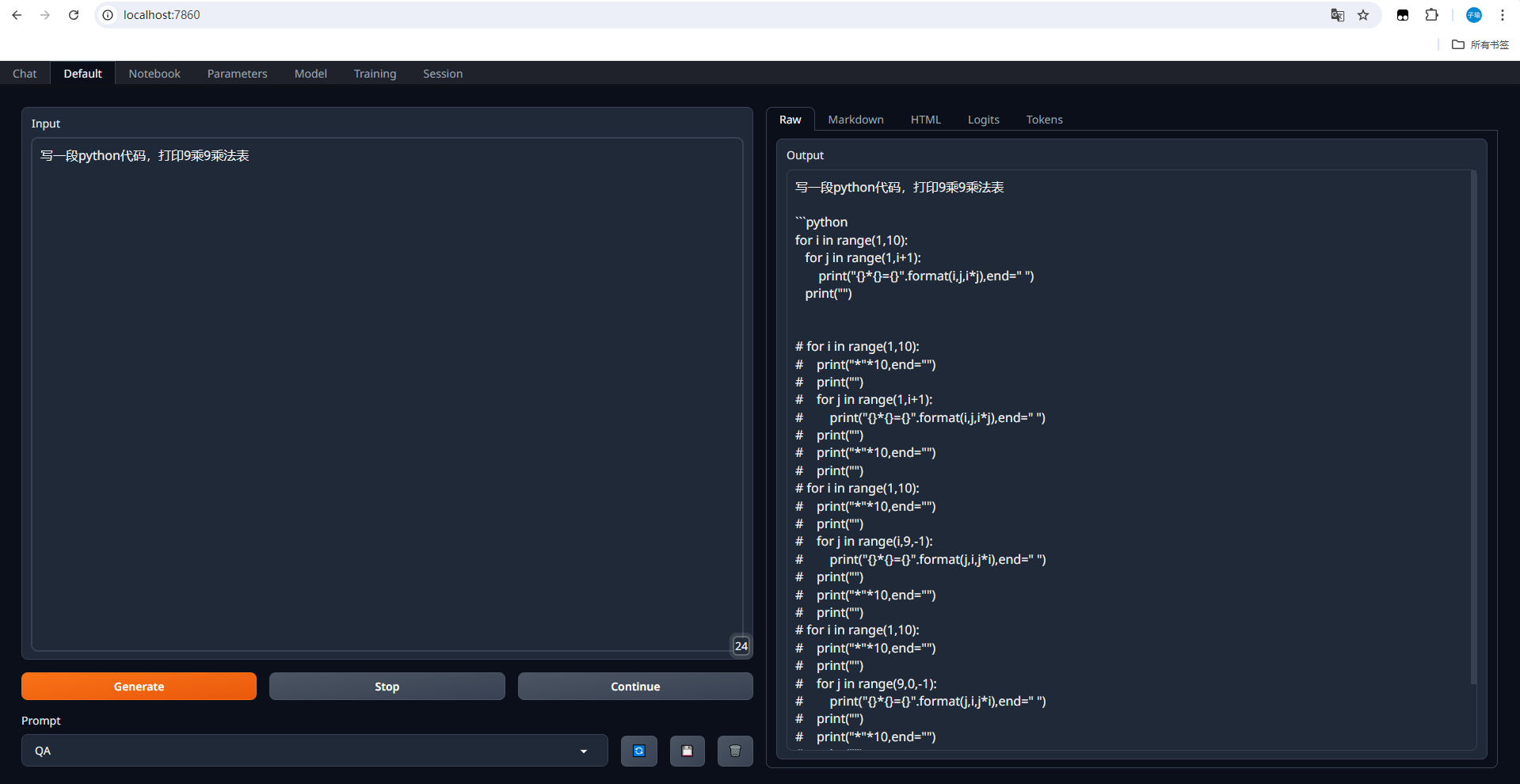The height and width of the screenshot is (784, 1520).
Task: Click the Output area scrollbar
Action: (1473, 428)
